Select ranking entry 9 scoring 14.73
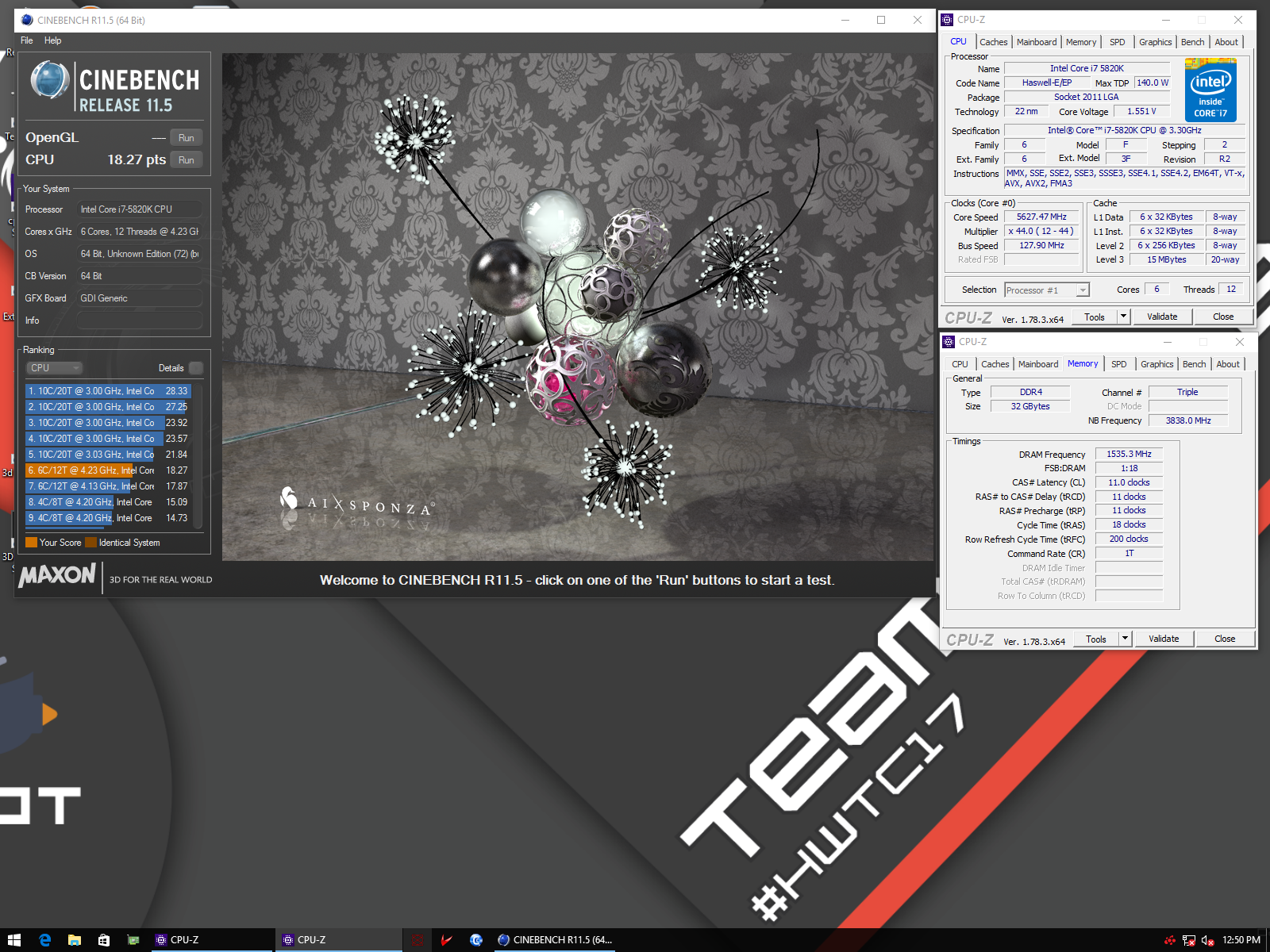 (108, 518)
